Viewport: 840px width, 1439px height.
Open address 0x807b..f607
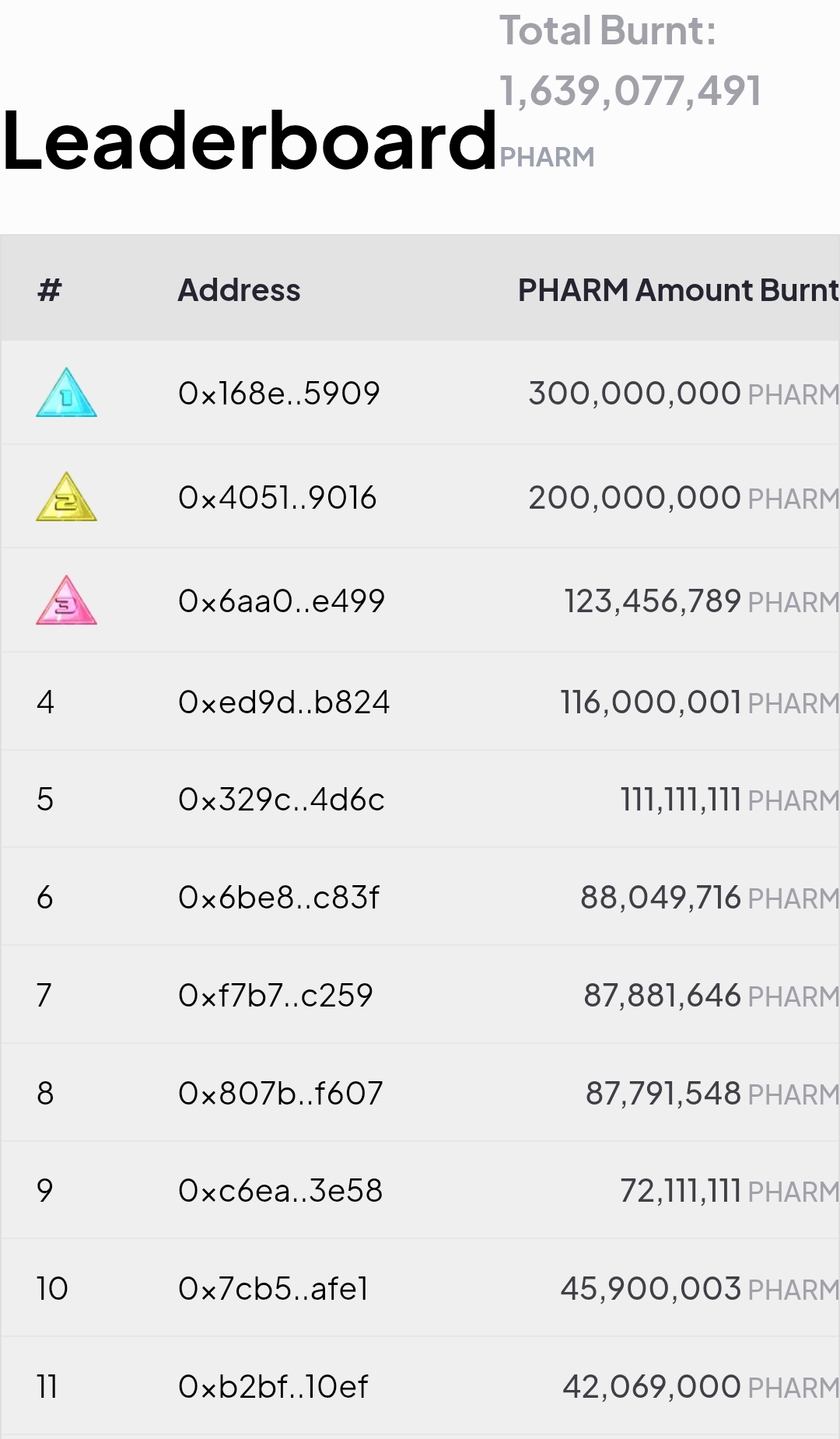tap(280, 1094)
